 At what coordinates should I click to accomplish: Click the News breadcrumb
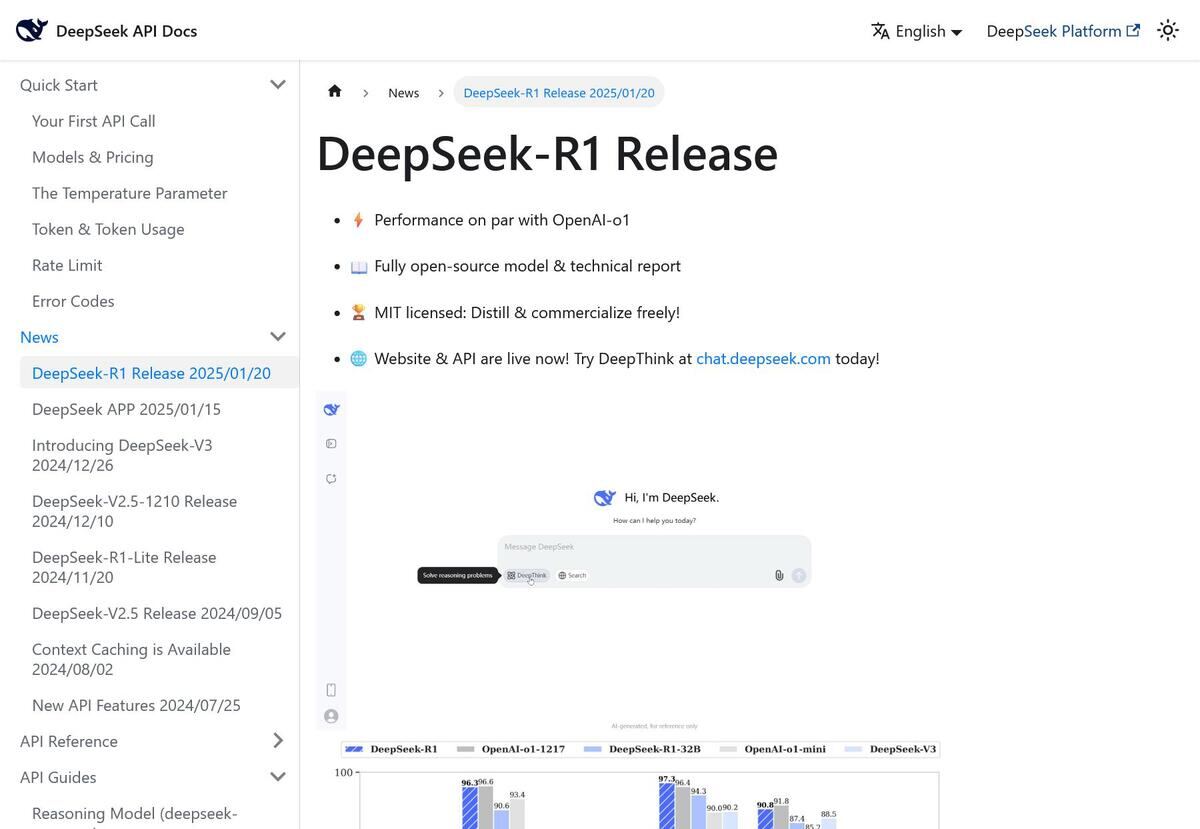tap(404, 93)
